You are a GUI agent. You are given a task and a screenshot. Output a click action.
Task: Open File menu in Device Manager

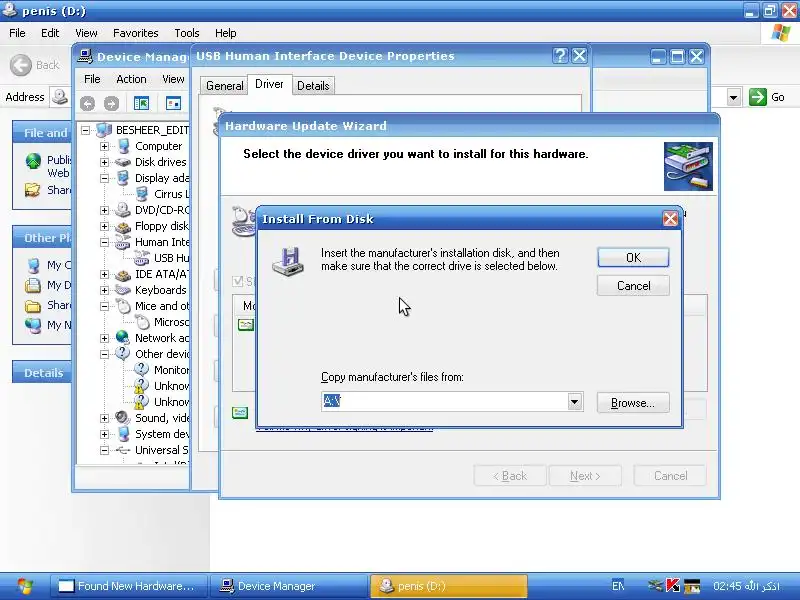click(x=92, y=79)
